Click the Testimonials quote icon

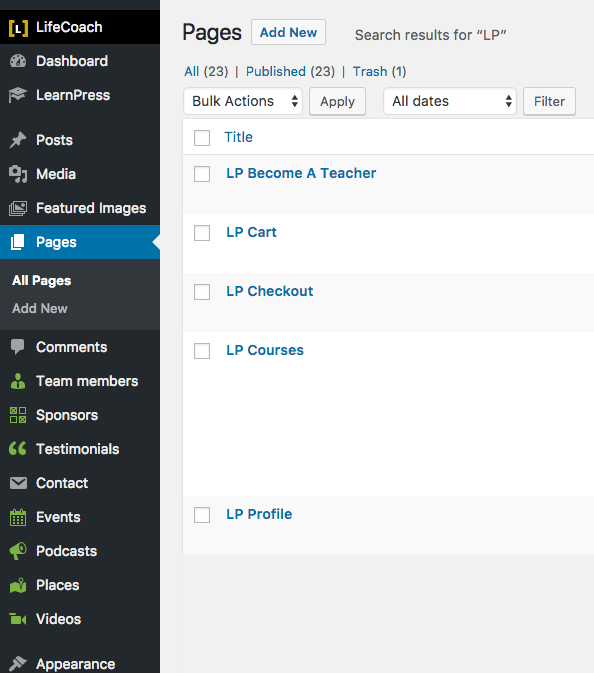click(x=18, y=449)
